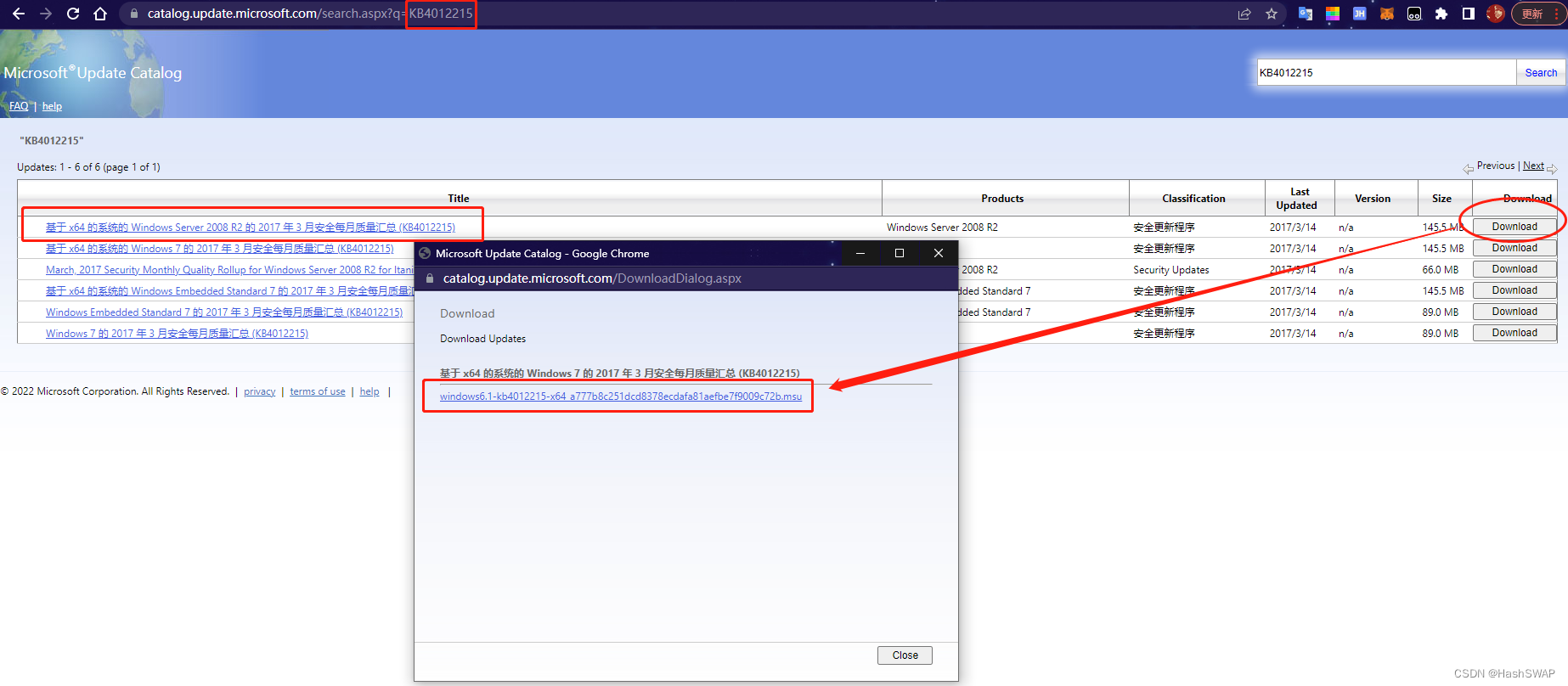The width and height of the screenshot is (1568, 686).
Task: Reload the page with the refresh icon
Action: point(73,14)
